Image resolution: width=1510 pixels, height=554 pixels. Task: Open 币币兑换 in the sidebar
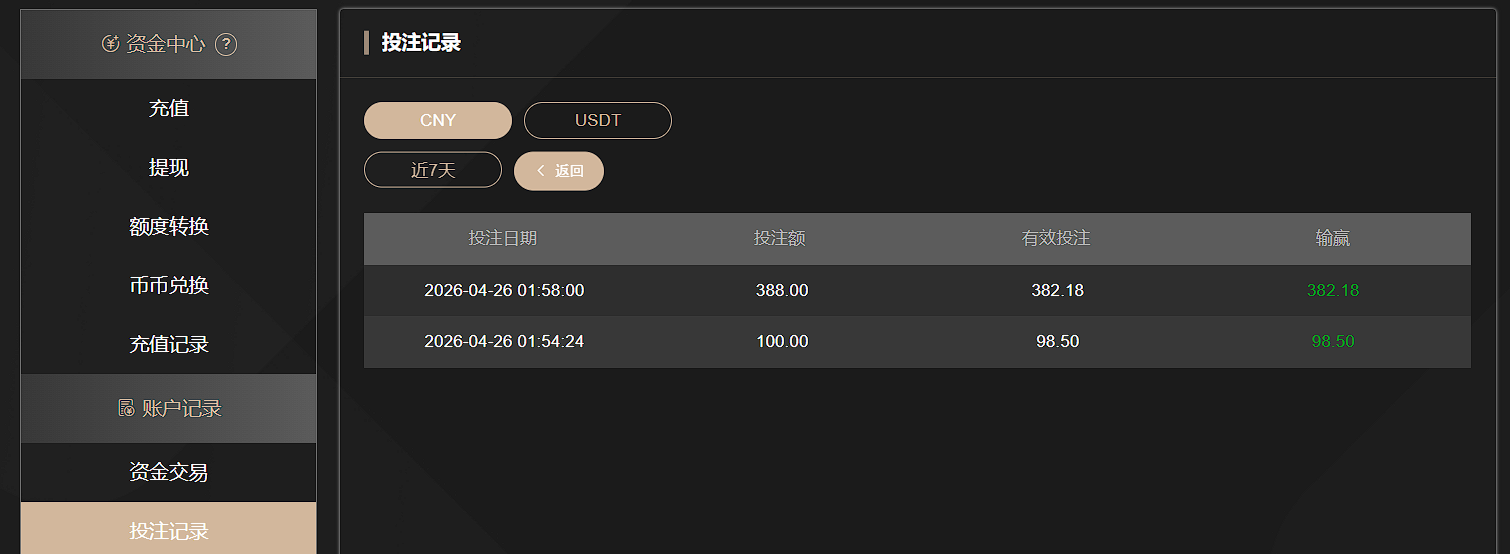pyautogui.click(x=168, y=285)
